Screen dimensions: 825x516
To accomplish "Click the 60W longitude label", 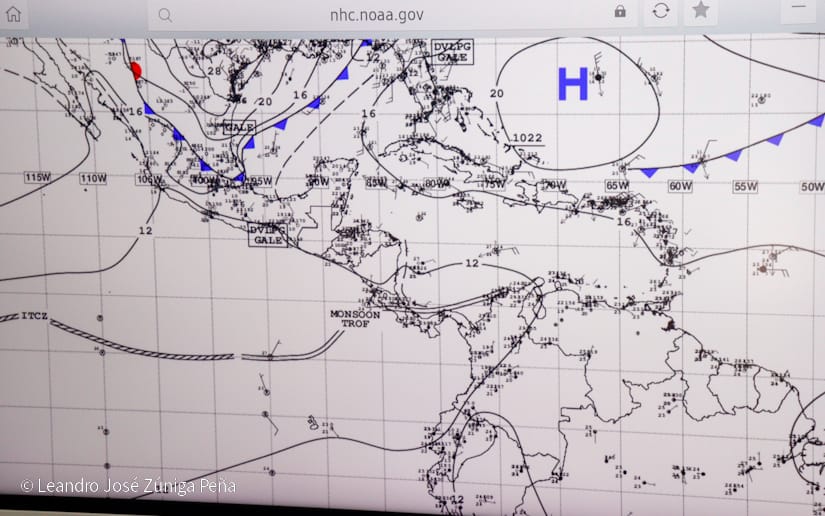I will (681, 187).
